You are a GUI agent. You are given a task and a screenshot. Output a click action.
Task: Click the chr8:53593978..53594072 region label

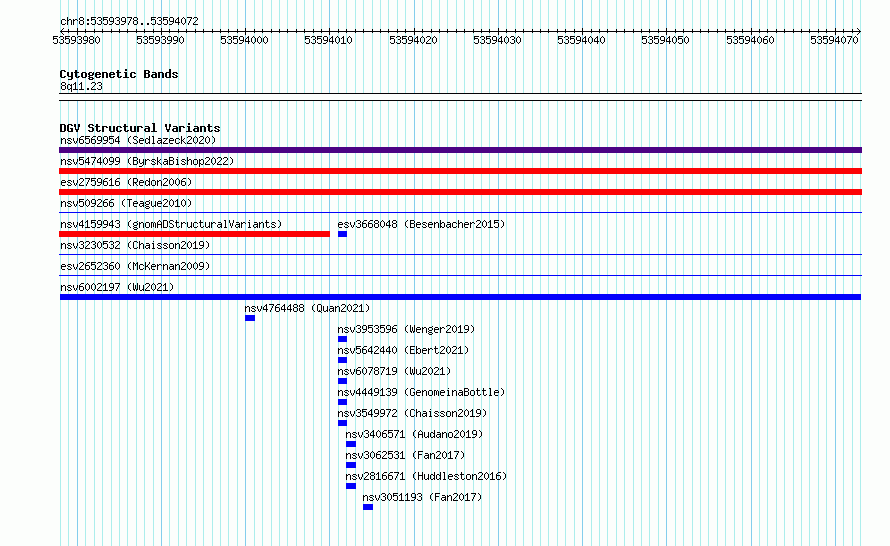(x=129, y=21)
